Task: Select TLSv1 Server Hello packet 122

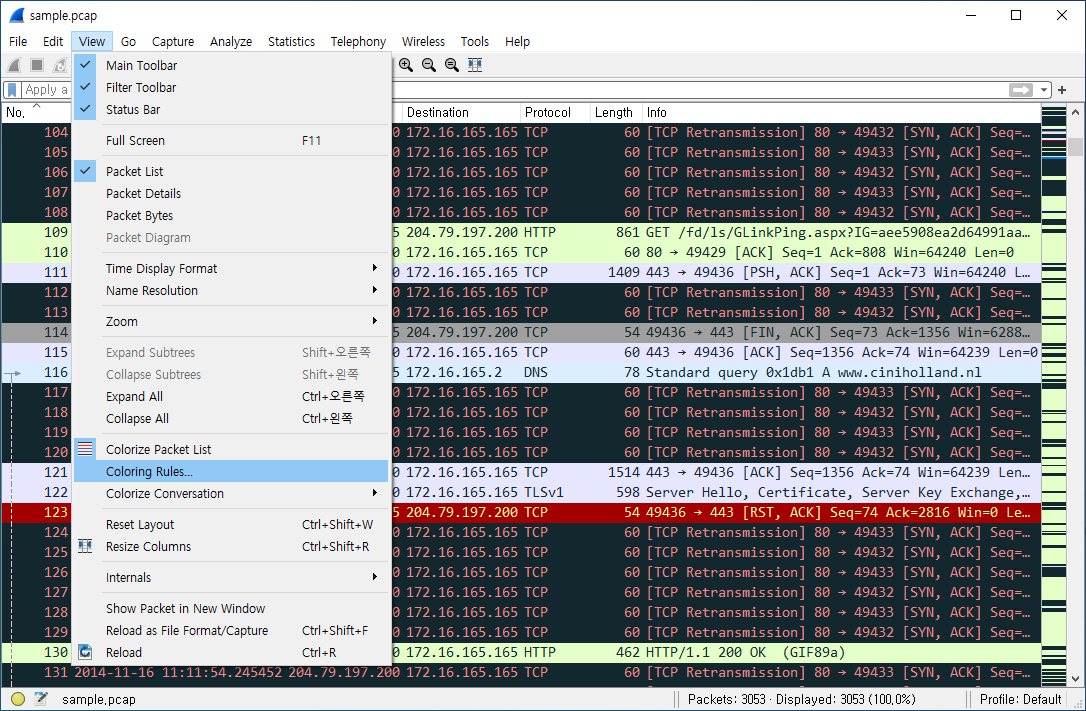Action: click(x=521, y=492)
